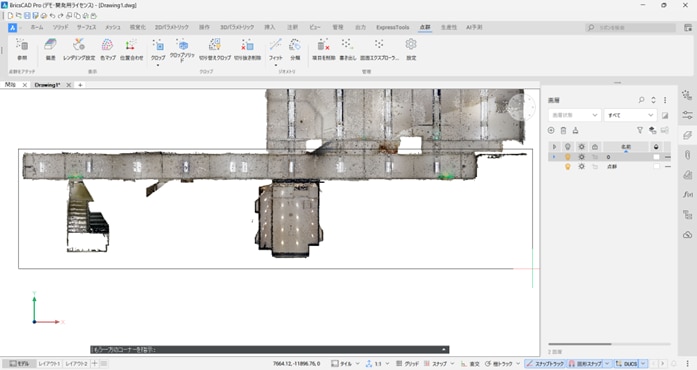Click the Crop Solid tool icon
Viewport: 697px width, 370px height.
[x=182, y=45]
